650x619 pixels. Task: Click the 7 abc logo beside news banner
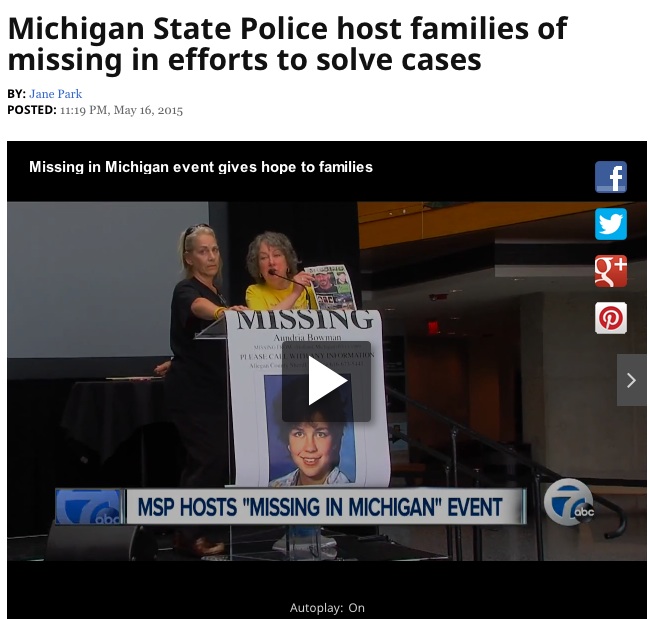click(x=90, y=507)
